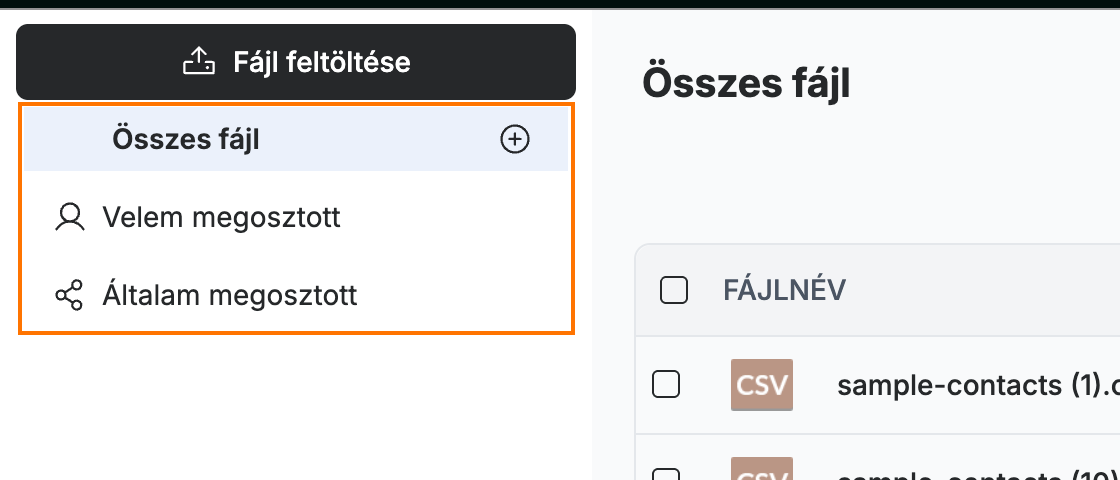This screenshot has height=480, width=1120.
Task: Click the circled plus icon beside Összes fájl
Action: [x=514, y=140]
